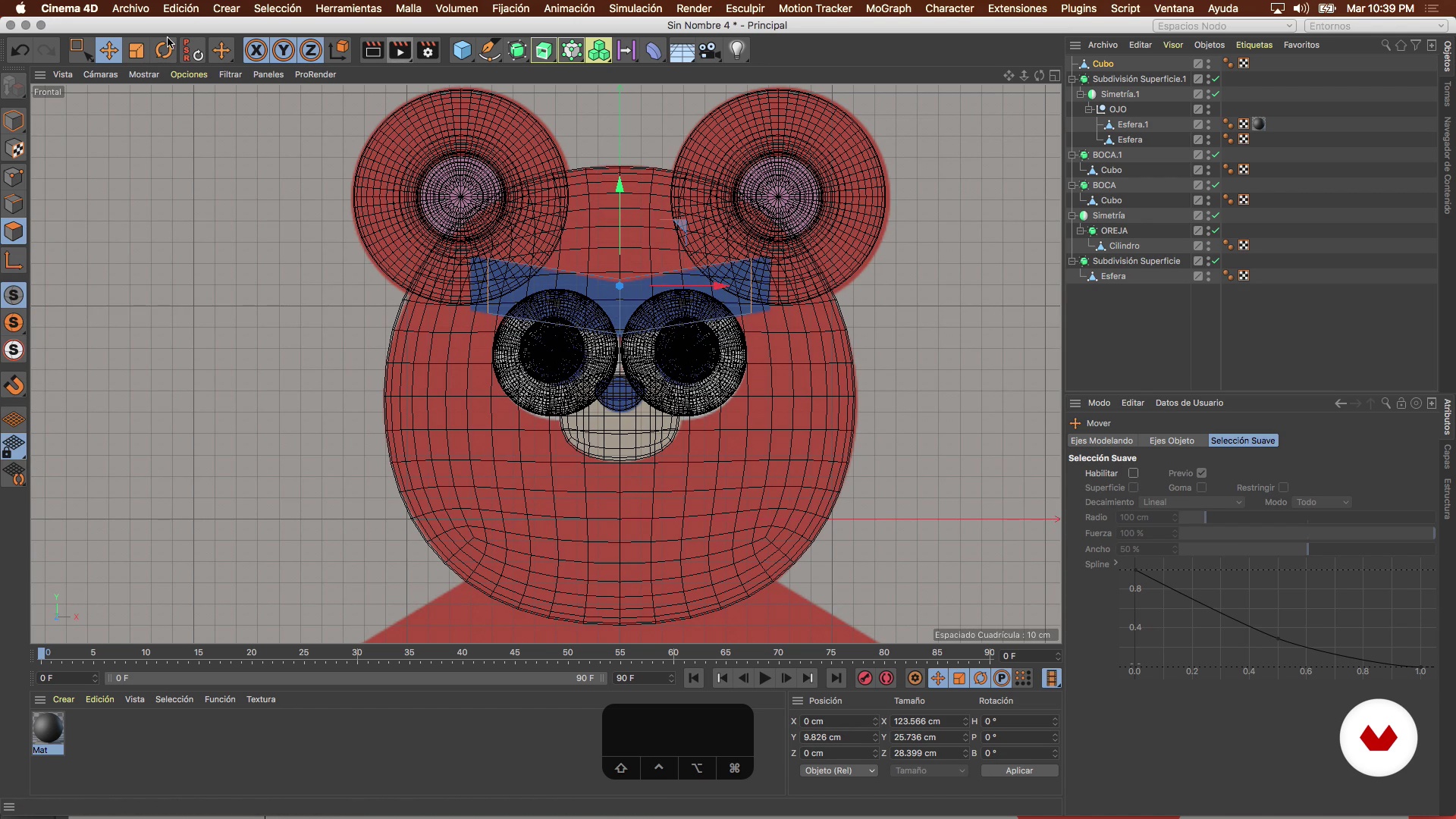Switch to Polygons mode in left toolbar

(14, 231)
